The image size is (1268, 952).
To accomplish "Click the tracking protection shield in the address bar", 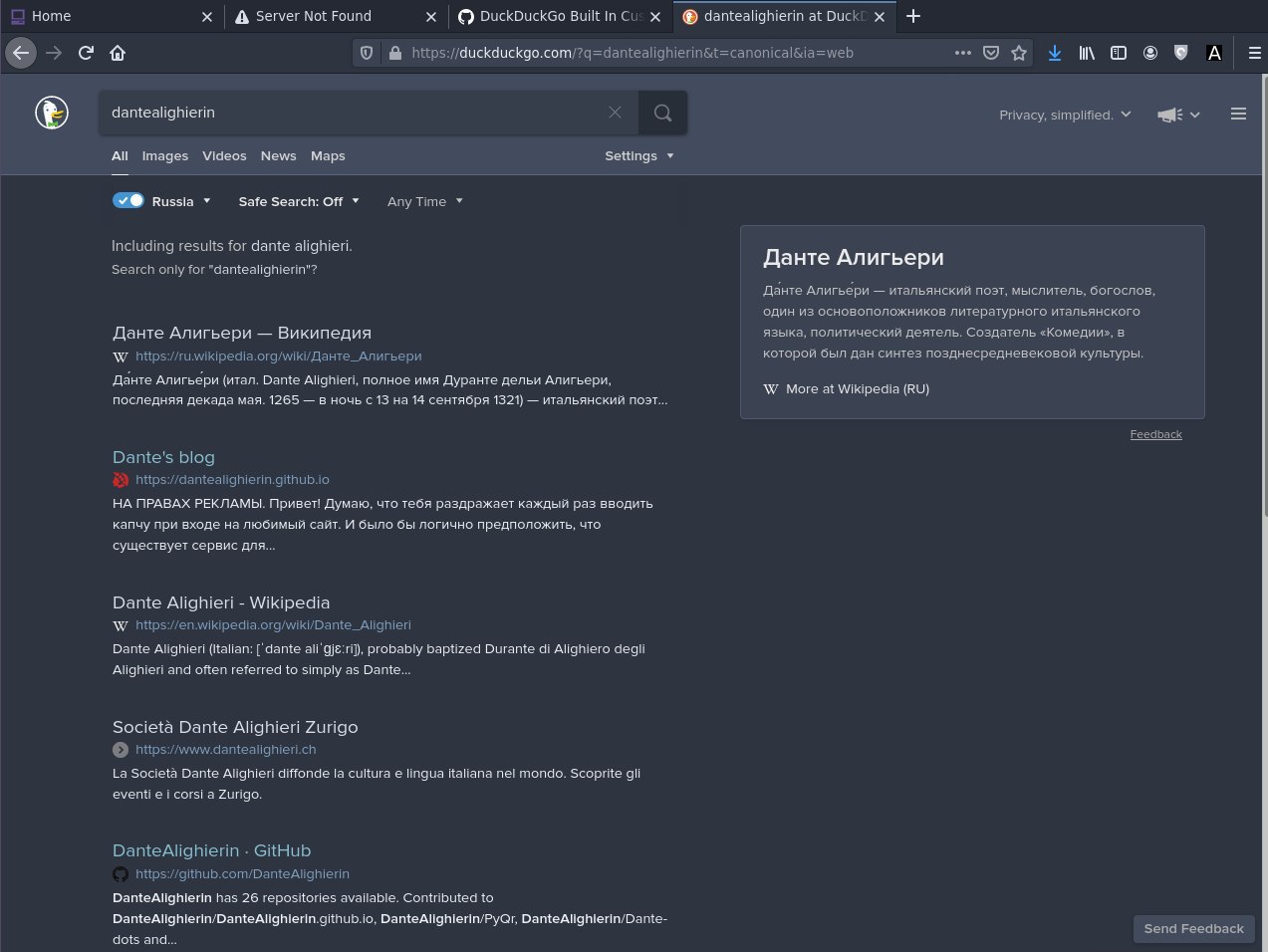I will click(x=367, y=53).
